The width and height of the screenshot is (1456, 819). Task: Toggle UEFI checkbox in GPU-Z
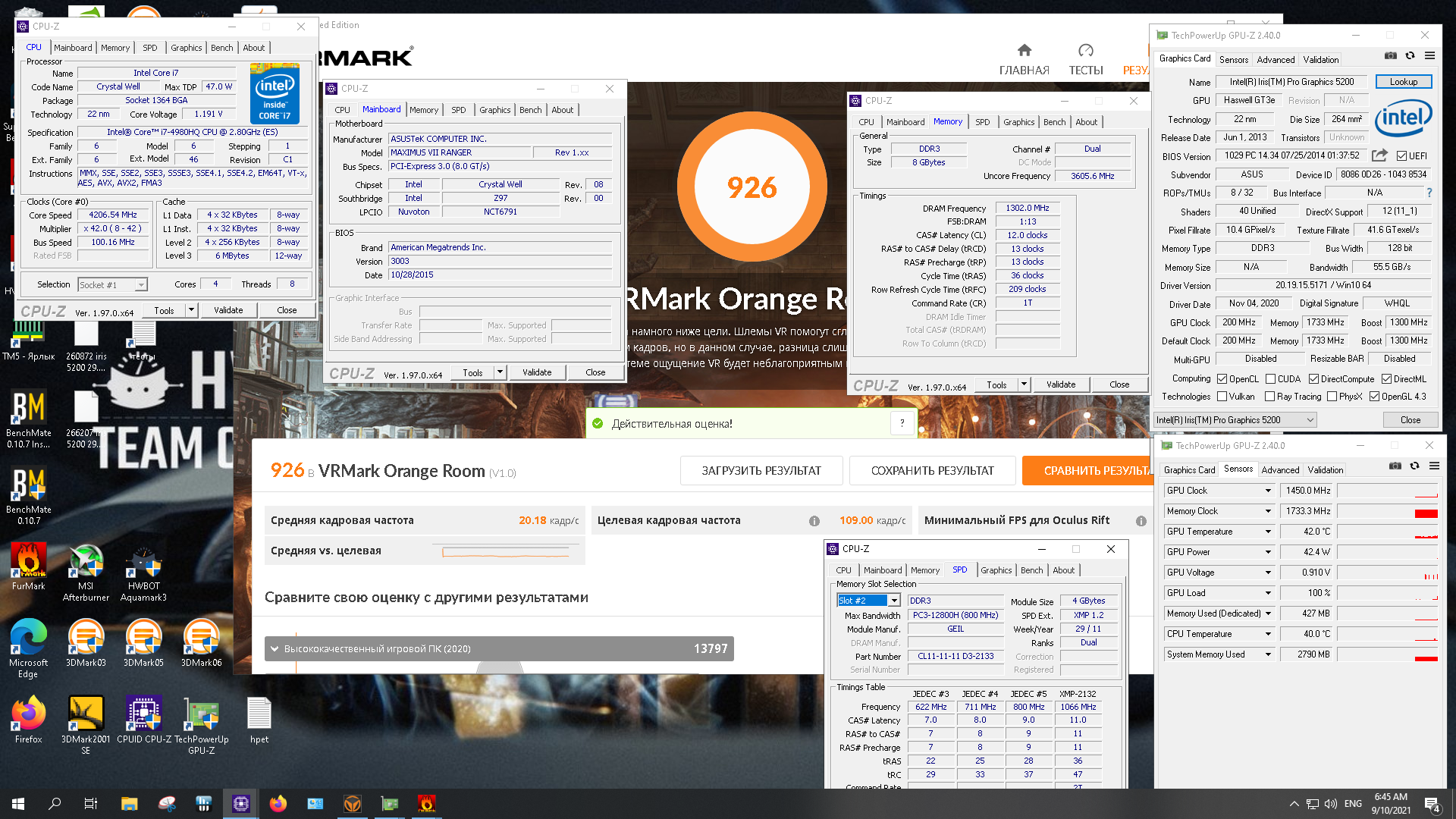[x=1402, y=156]
